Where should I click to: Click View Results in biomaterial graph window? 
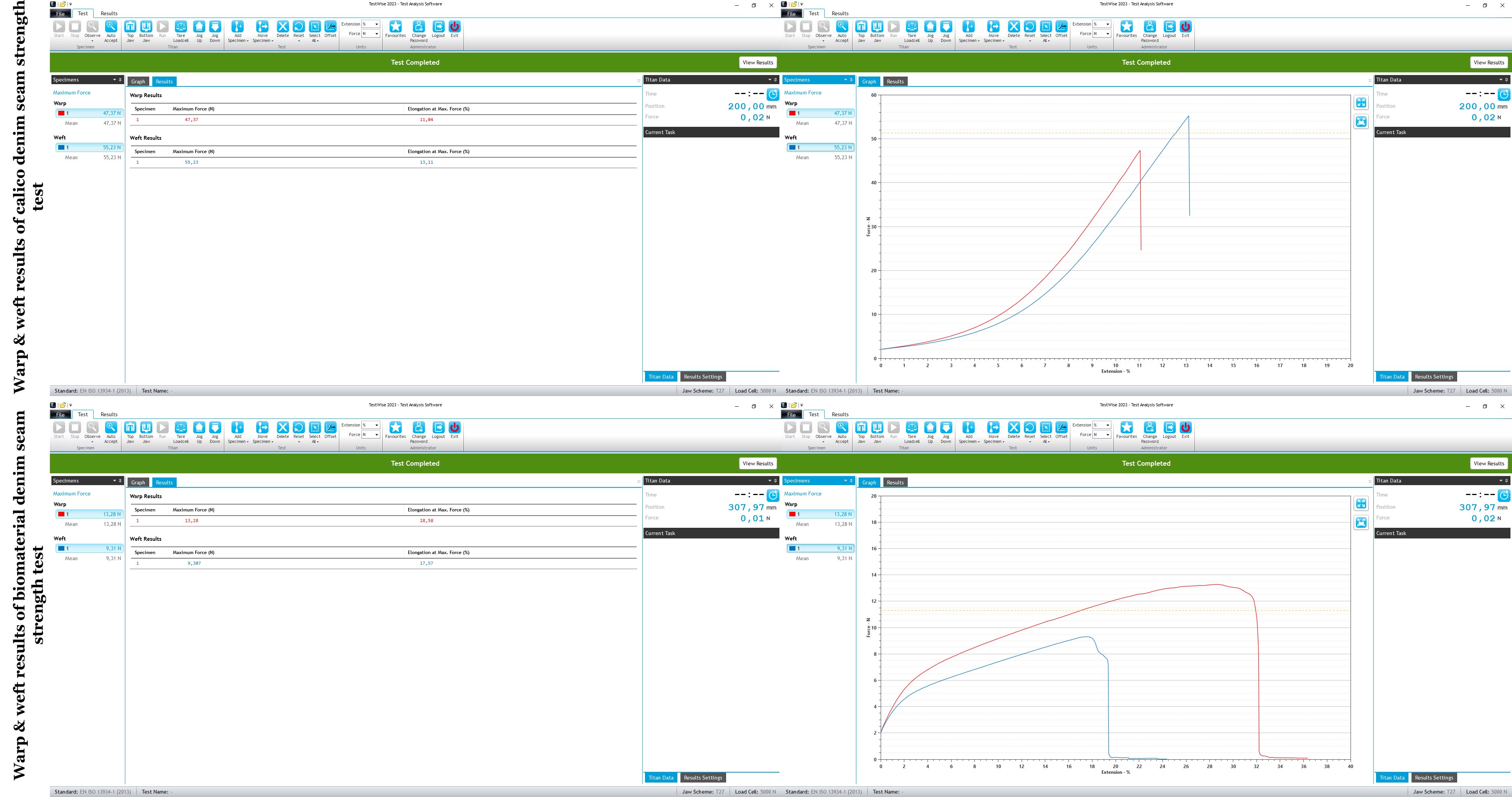pos(1488,463)
